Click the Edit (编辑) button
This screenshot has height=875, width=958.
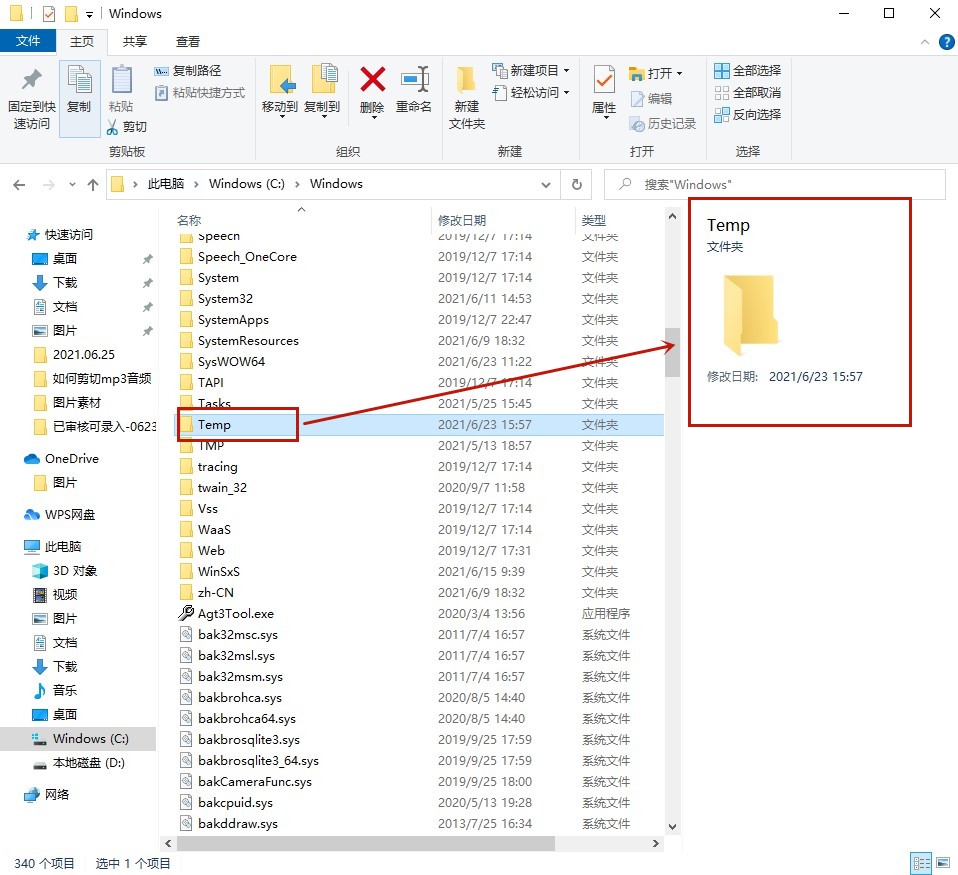(651, 98)
